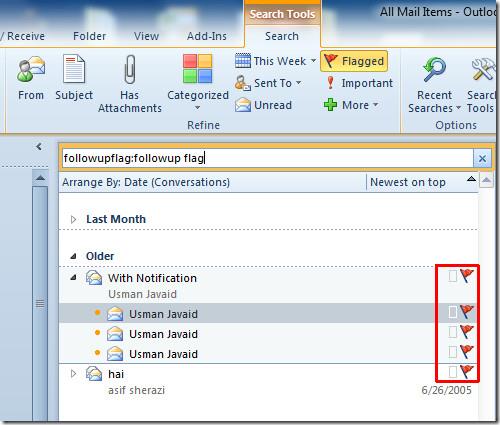Image resolution: width=500 pixels, height=425 pixels.
Task: Check category box on hai row
Action: pos(453,372)
